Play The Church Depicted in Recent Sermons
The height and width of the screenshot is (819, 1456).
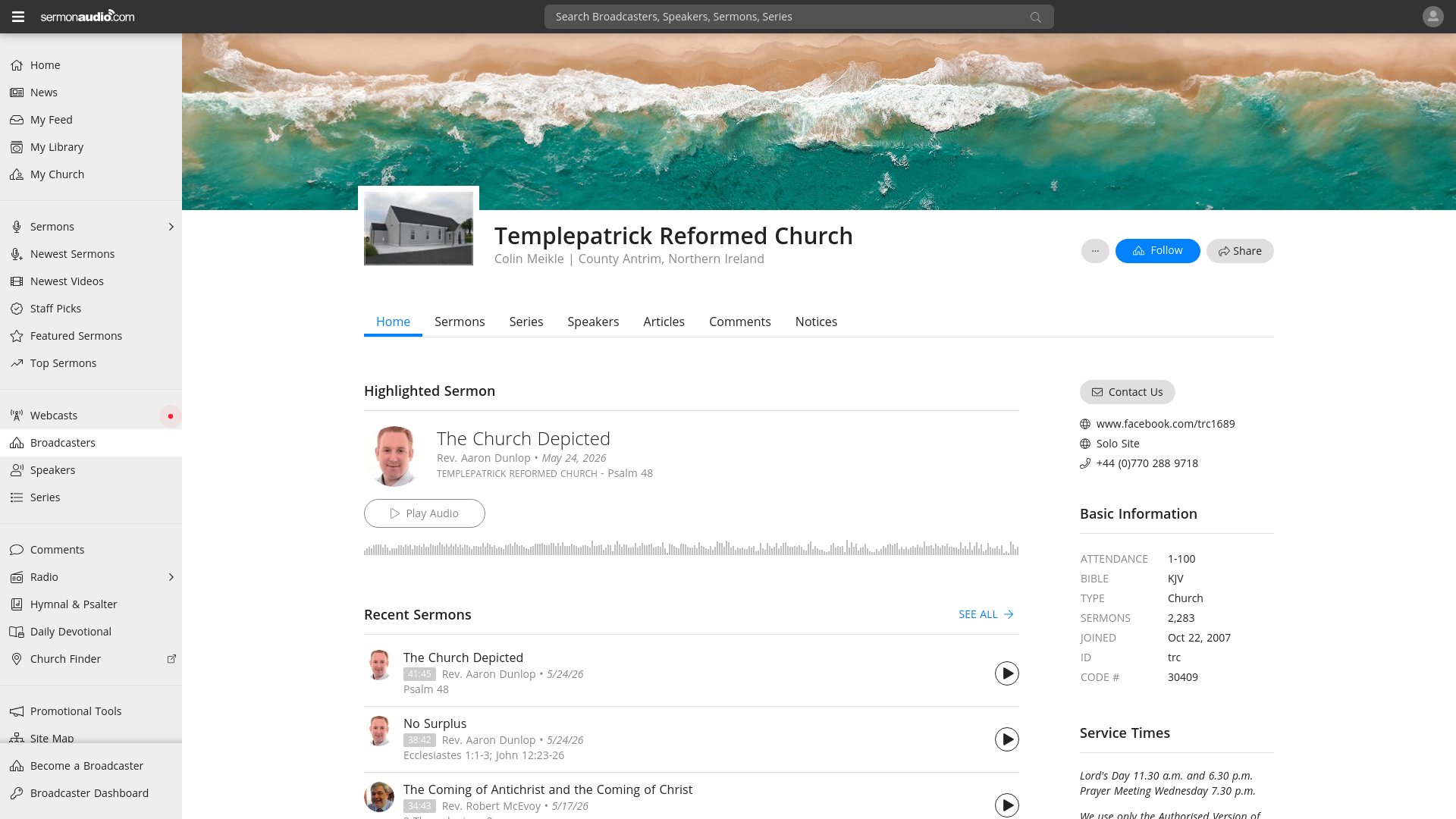[x=1007, y=673]
